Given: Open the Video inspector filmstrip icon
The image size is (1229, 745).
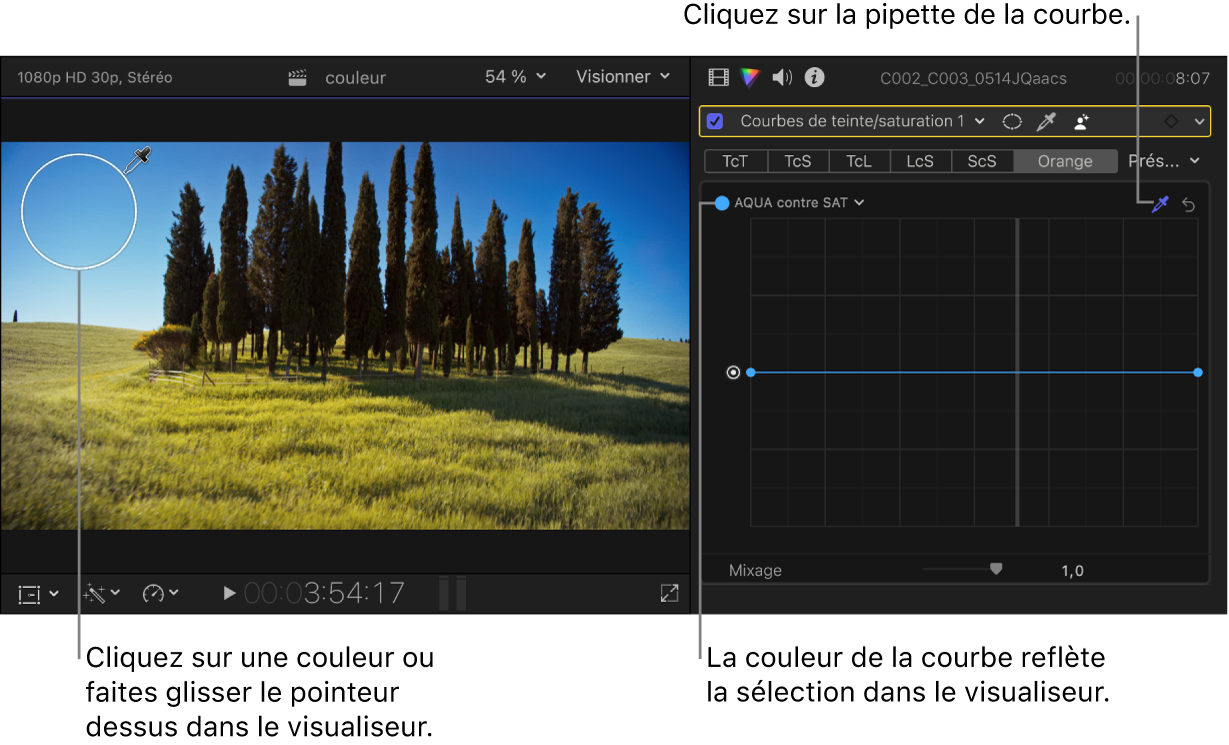Looking at the screenshot, I should click(x=718, y=77).
